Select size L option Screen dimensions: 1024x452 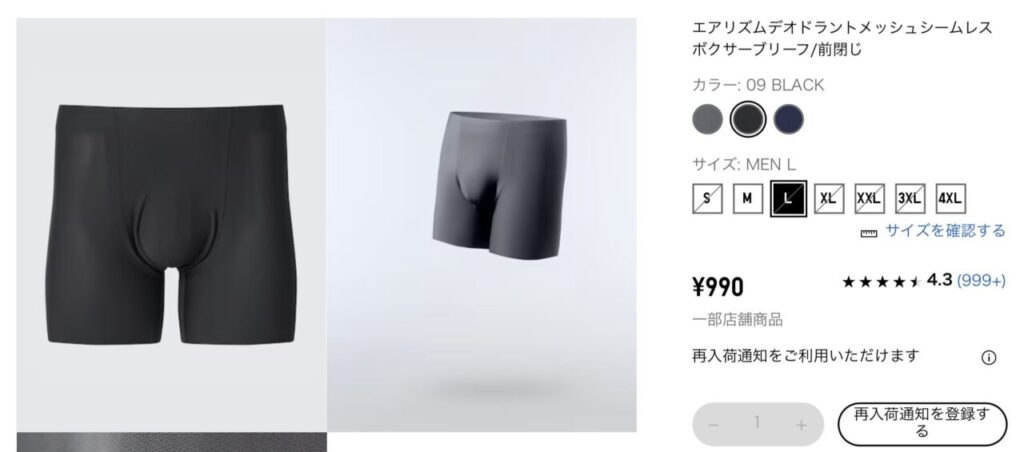point(788,199)
